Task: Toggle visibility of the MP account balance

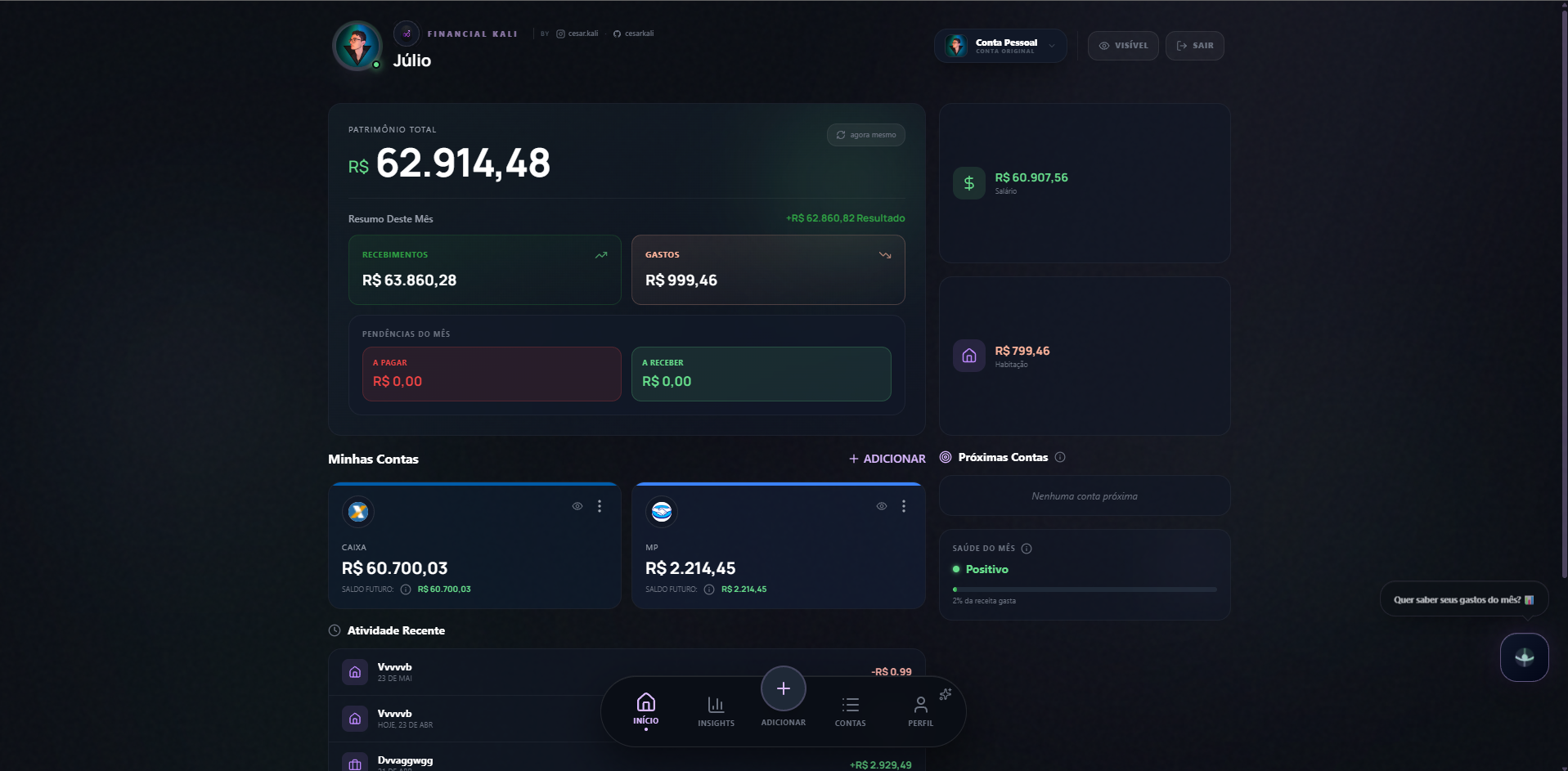Action: click(x=881, y=506)
